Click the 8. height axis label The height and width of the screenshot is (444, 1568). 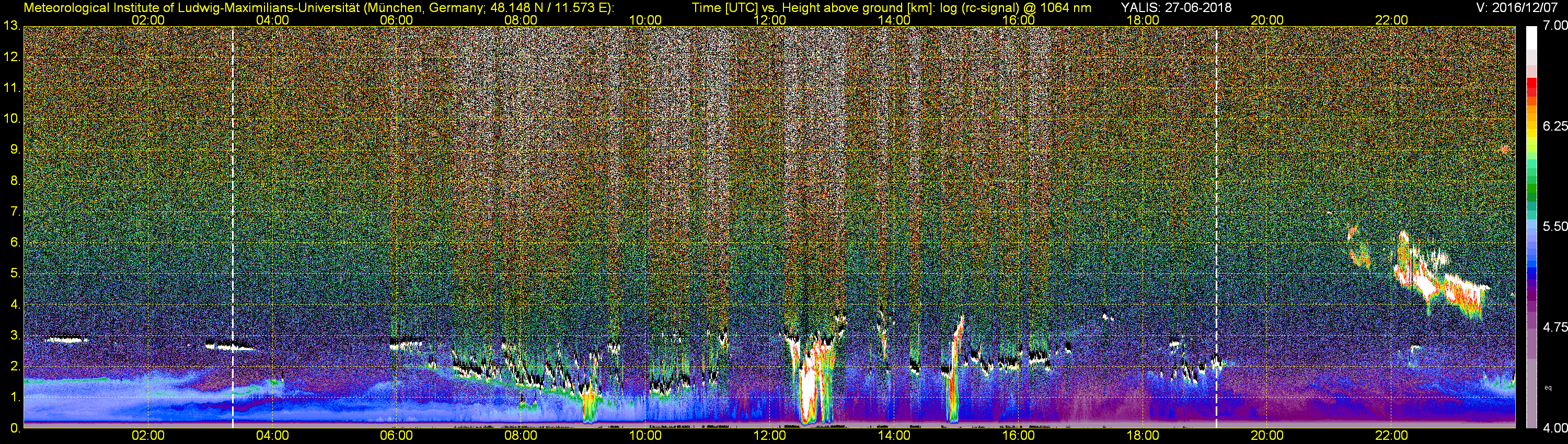point(15,181)
